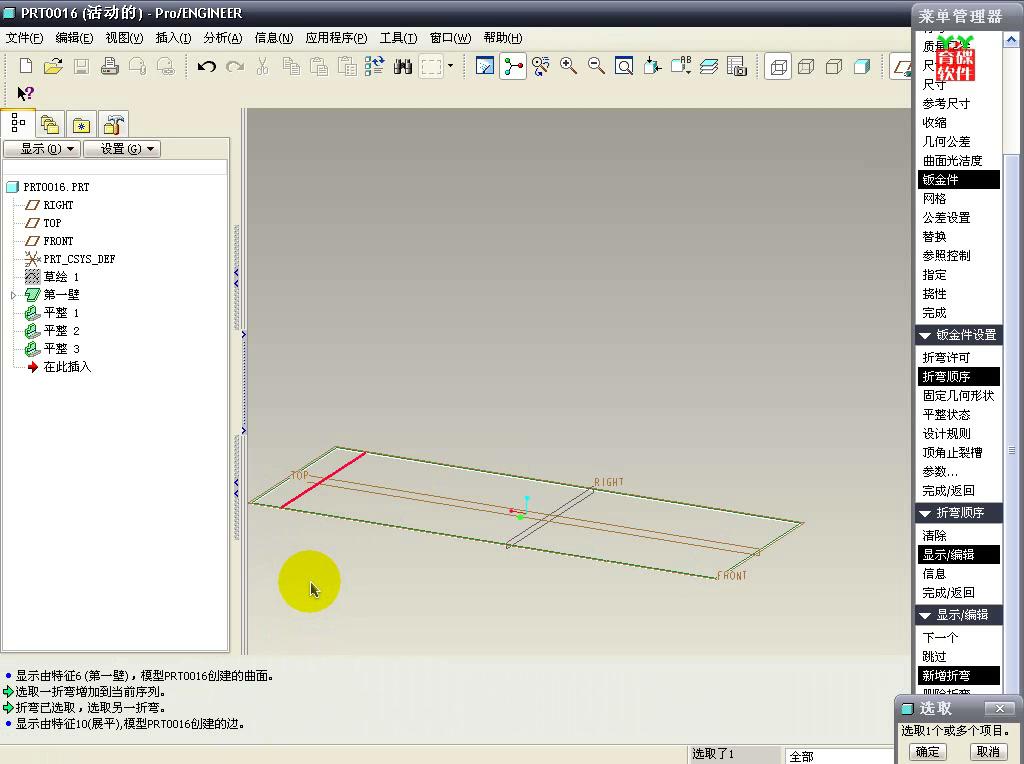The image size is (1024, 764).
Task: Click 在此插入 marker in model tree
Action: [67, 367]
